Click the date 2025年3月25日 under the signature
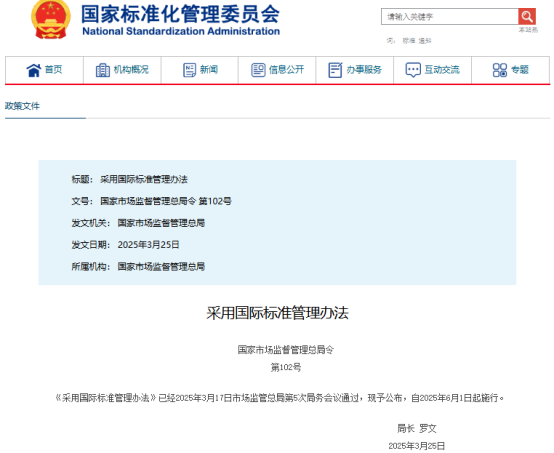The image size is (554, 453). click(x=417, y=446)
